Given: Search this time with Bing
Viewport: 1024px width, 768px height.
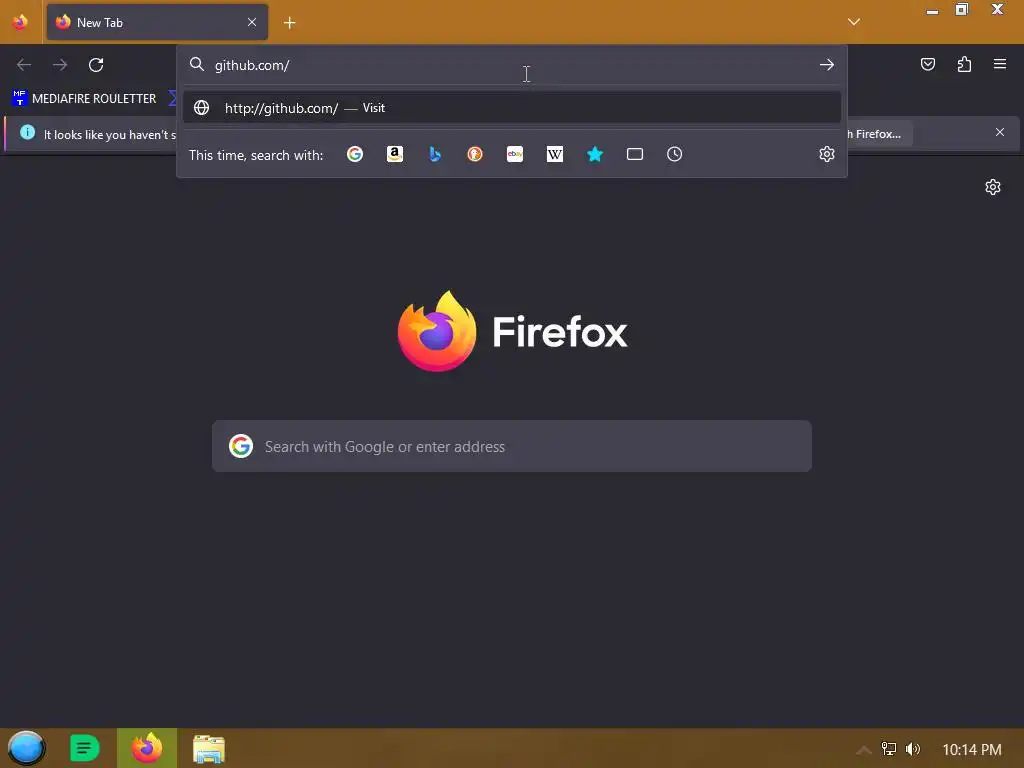Looking at the screenshot, I should tap(435, 154).
